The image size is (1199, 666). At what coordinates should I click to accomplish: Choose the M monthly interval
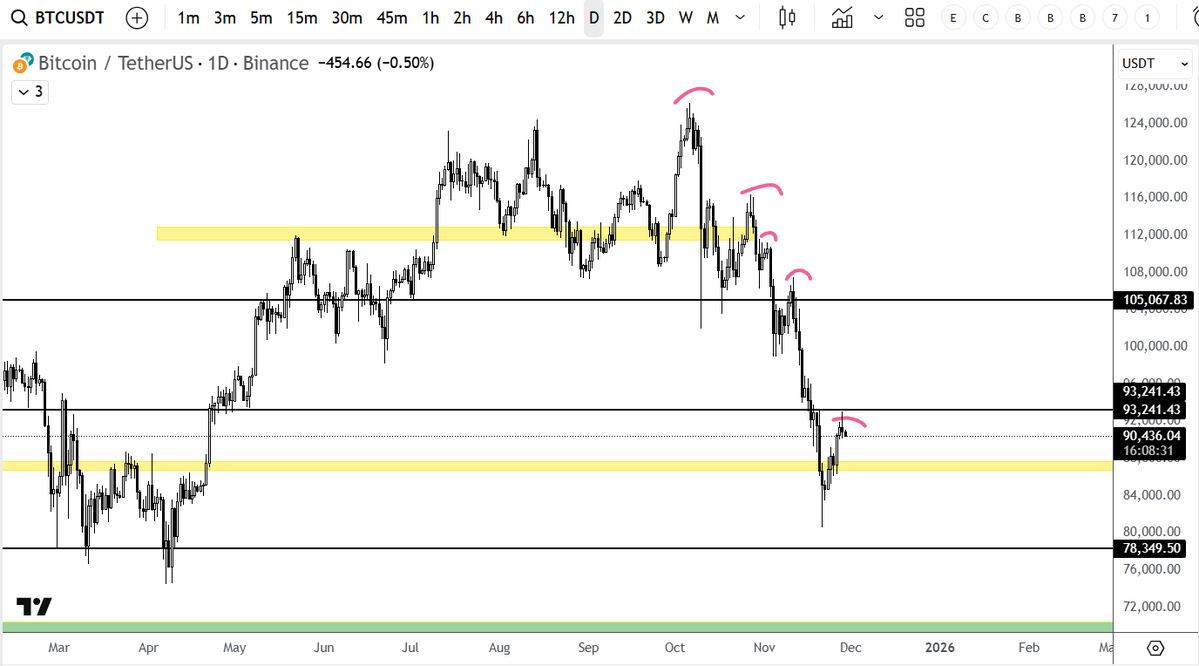(x=713, y=18)
